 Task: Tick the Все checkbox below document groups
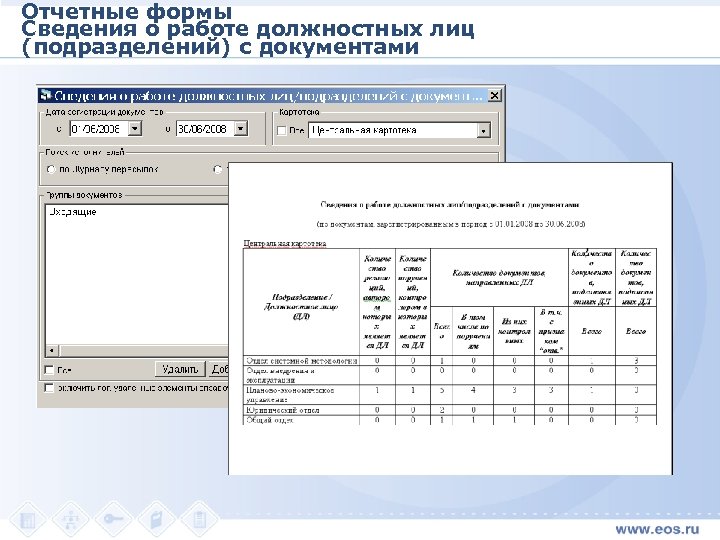point(49,370)
